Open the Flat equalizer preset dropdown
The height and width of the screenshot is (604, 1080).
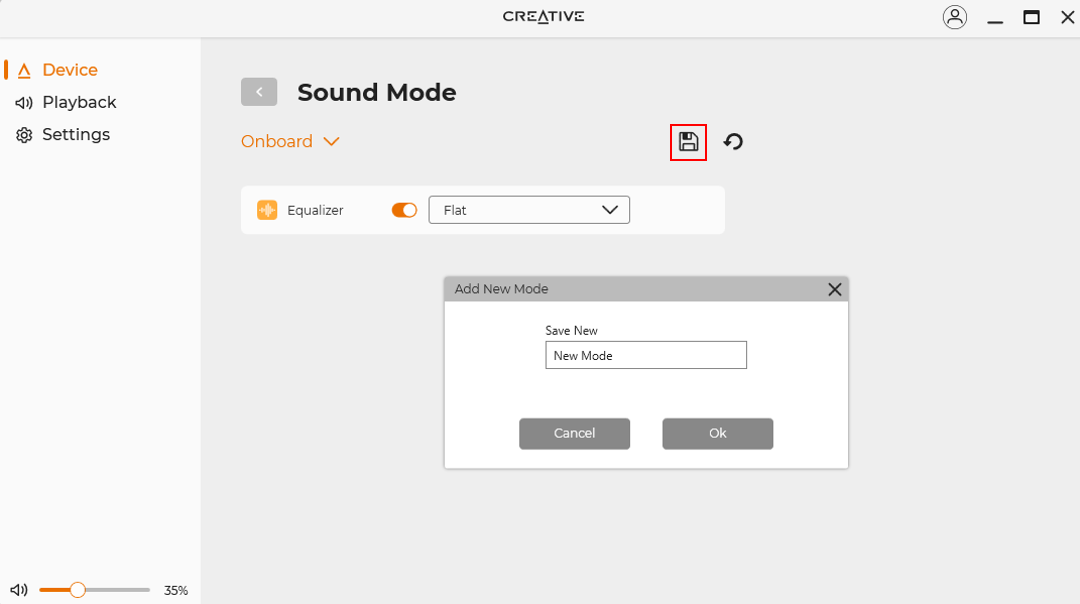[529, 210]
